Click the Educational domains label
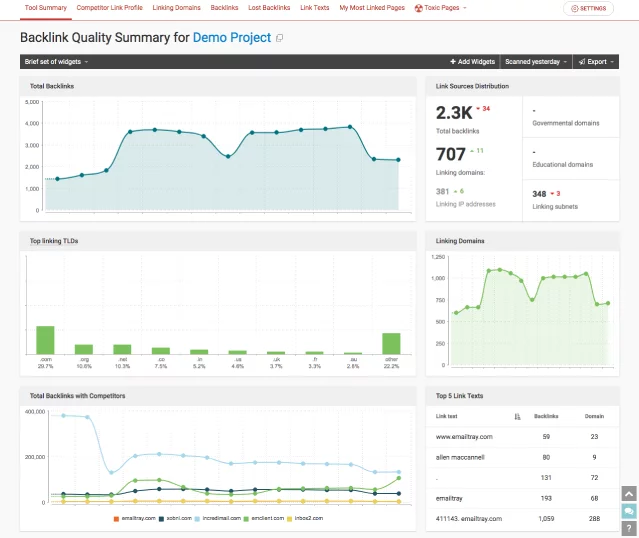639x538 pixels. click(x=562, y=165)
